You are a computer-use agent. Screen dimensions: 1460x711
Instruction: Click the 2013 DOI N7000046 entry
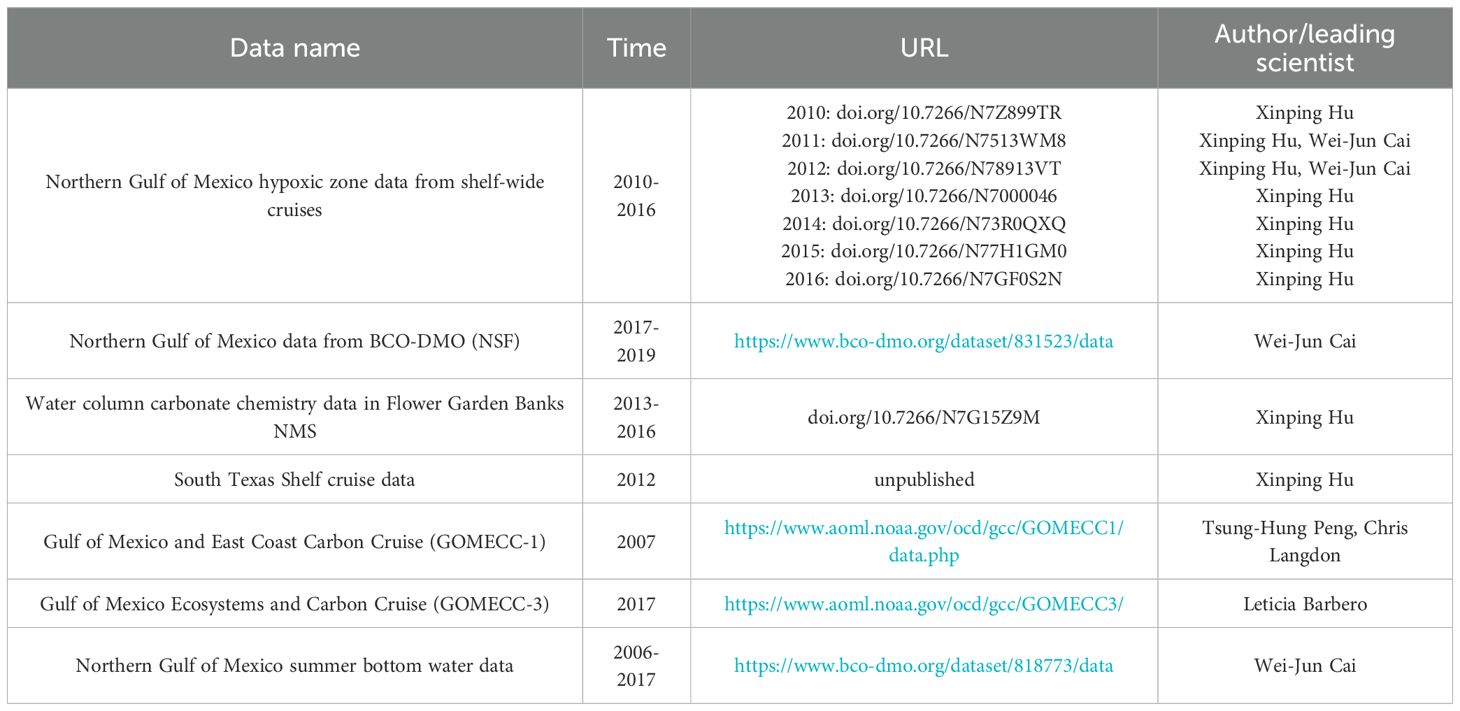pos(923,196)
